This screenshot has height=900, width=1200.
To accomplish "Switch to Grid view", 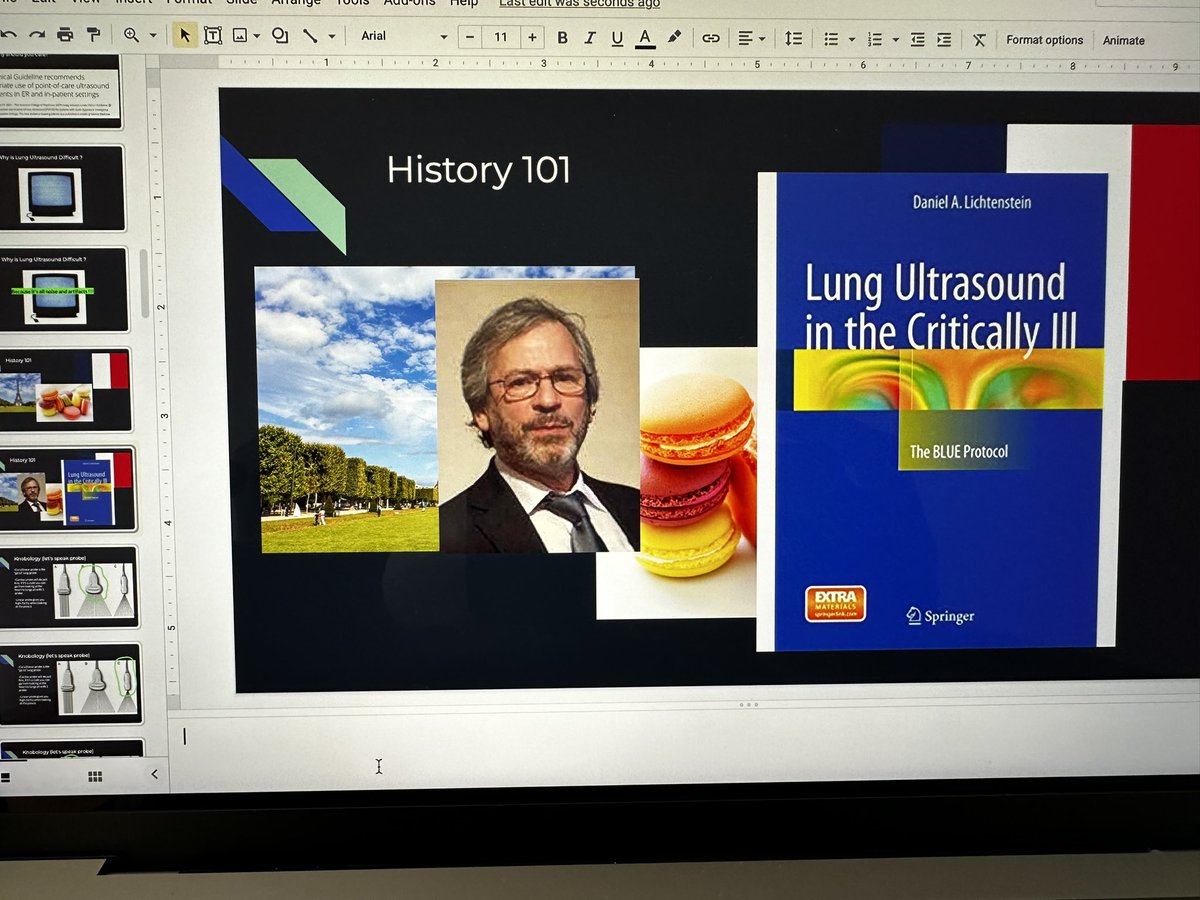I will [x=95, y=776].
